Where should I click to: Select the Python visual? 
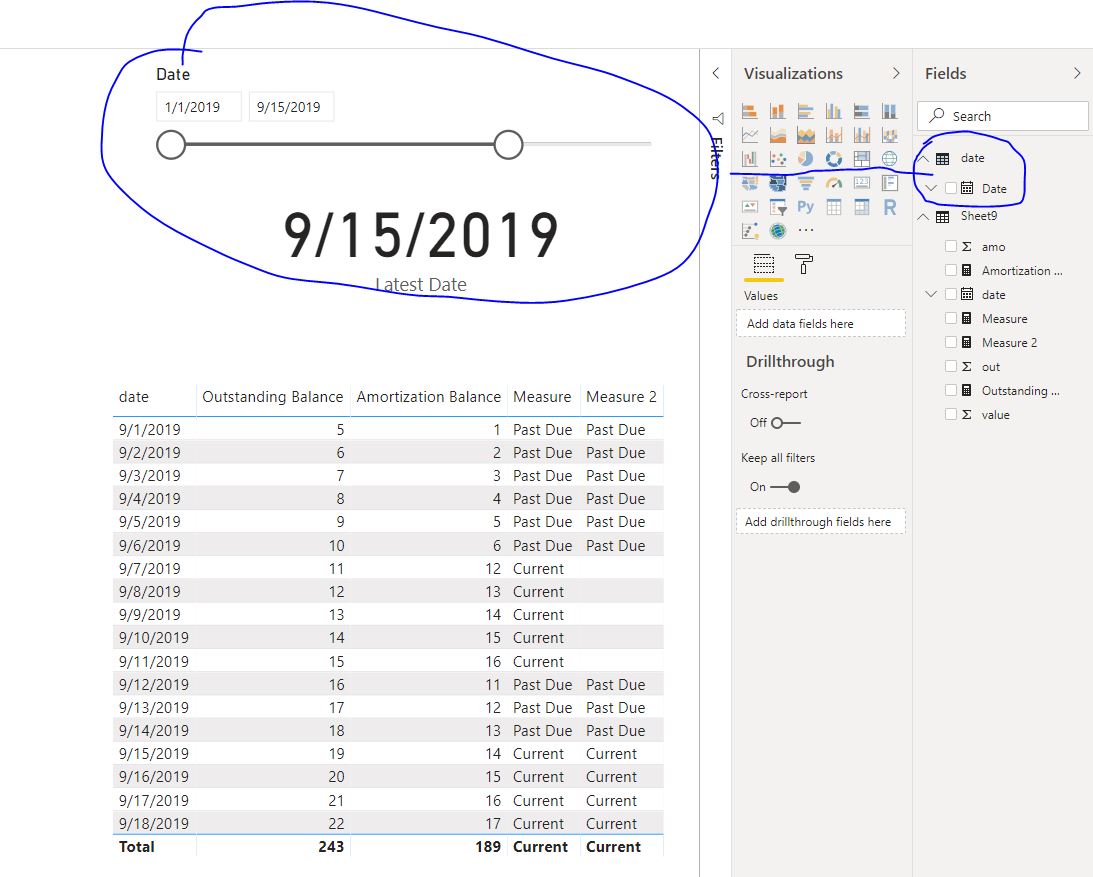[x=806, y=207]
